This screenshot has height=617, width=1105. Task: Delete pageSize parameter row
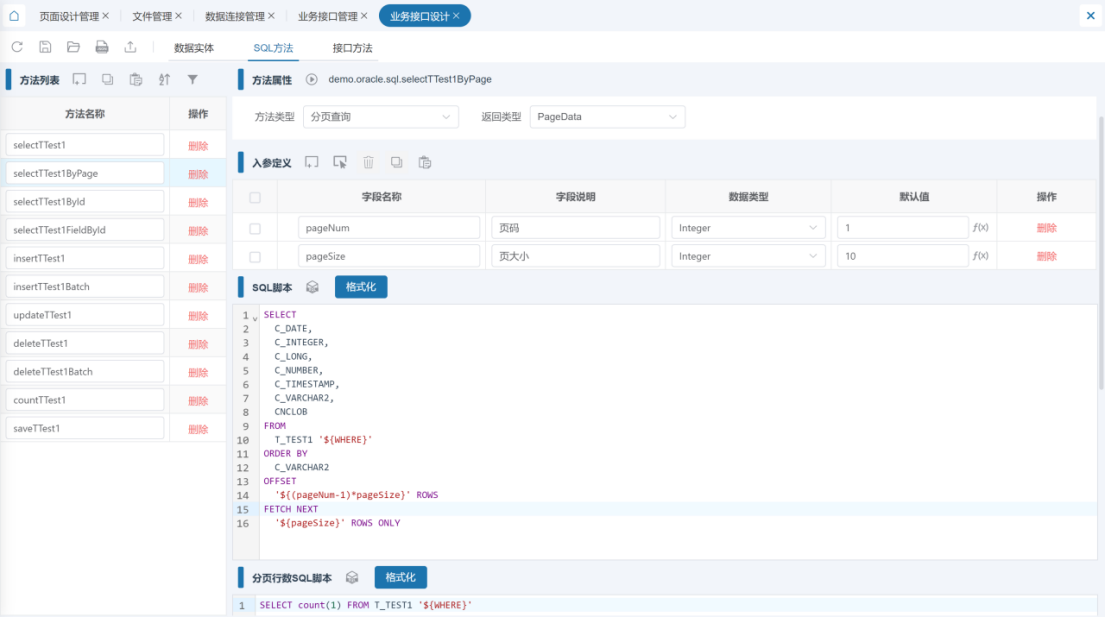tap(1047, 256)
